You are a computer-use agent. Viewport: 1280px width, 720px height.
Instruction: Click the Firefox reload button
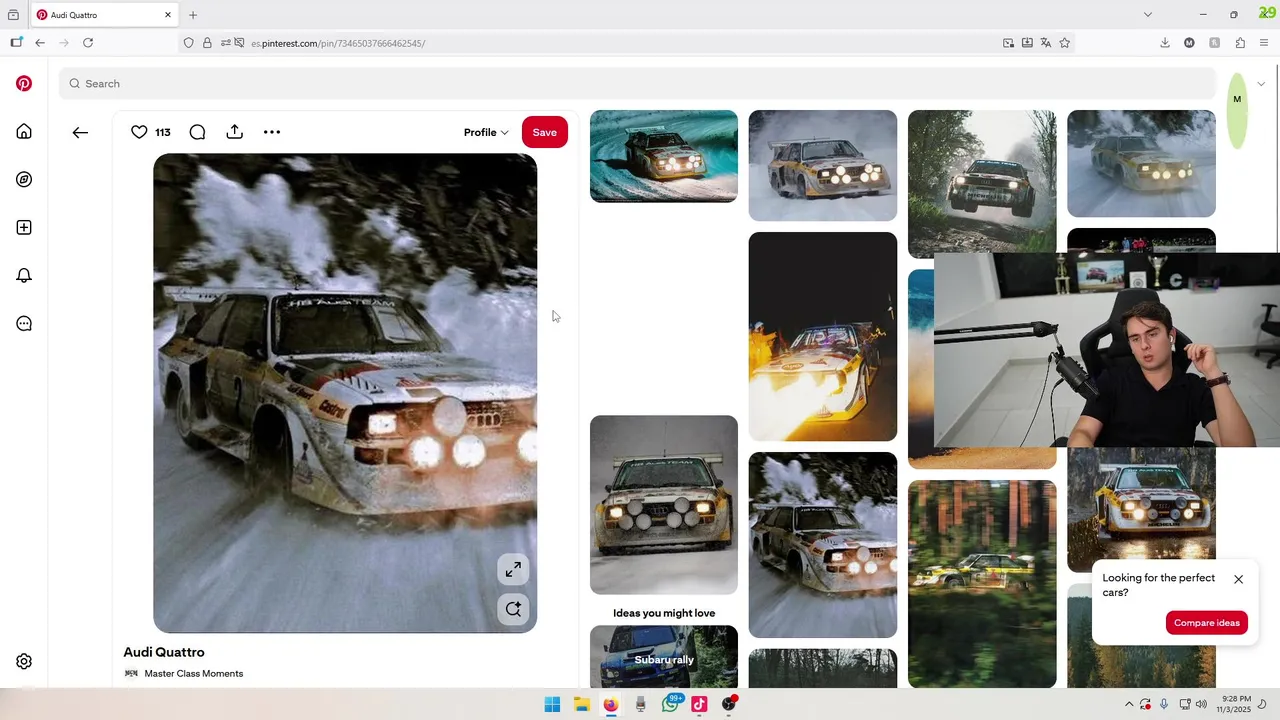click(88, 43)
